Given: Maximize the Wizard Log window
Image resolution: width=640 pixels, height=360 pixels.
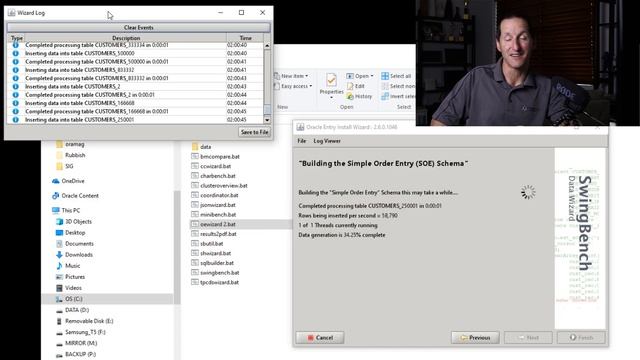Looking at the screenshot, I should [x=241, y=13].
